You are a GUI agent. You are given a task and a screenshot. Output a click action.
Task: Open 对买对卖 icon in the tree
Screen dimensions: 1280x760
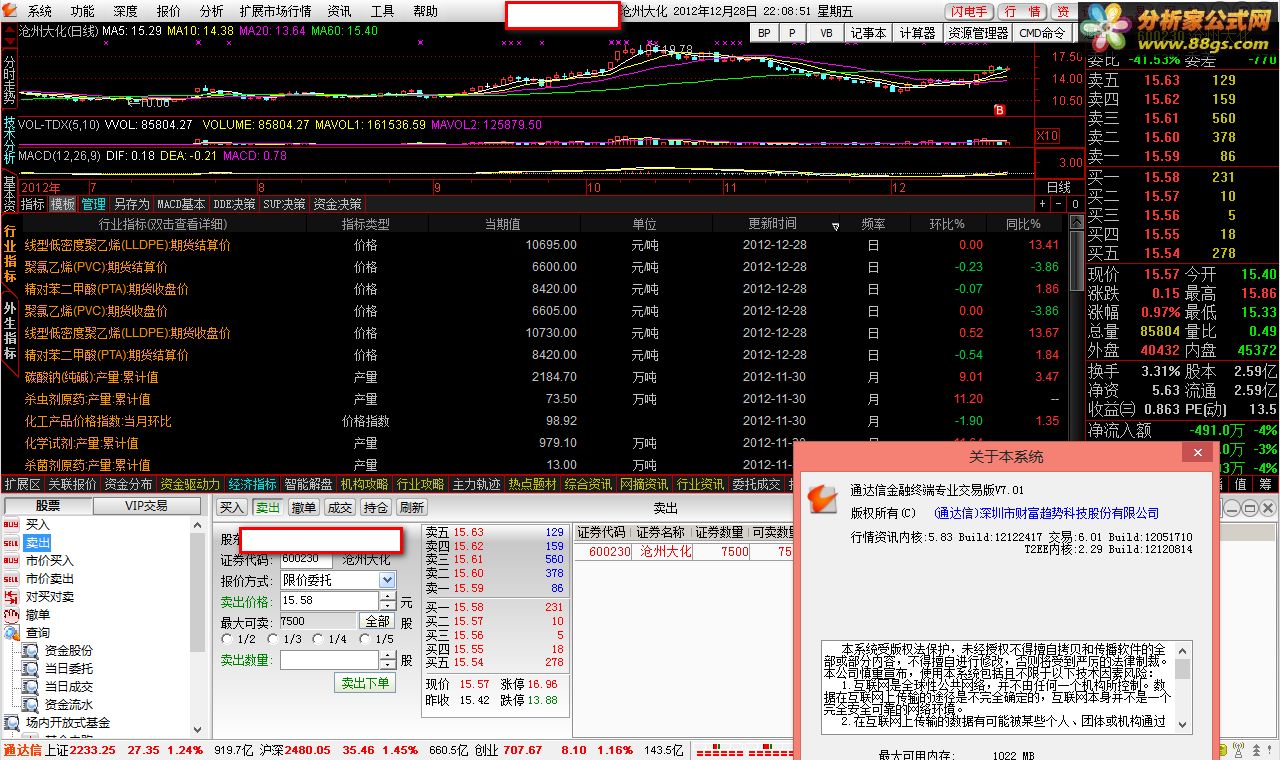pyautogui.click(x=11, y=596)
